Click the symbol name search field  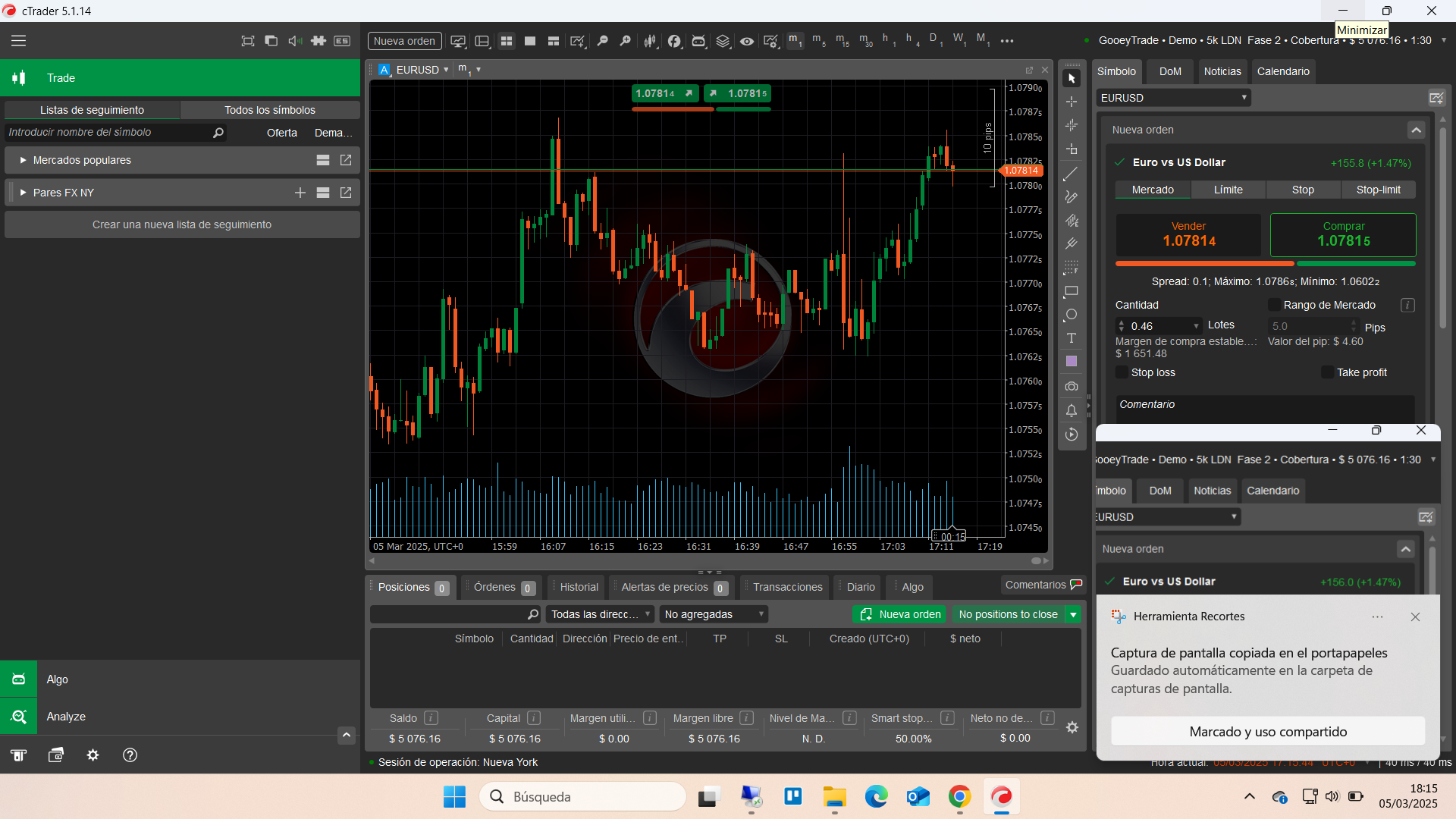pos(115,132)
